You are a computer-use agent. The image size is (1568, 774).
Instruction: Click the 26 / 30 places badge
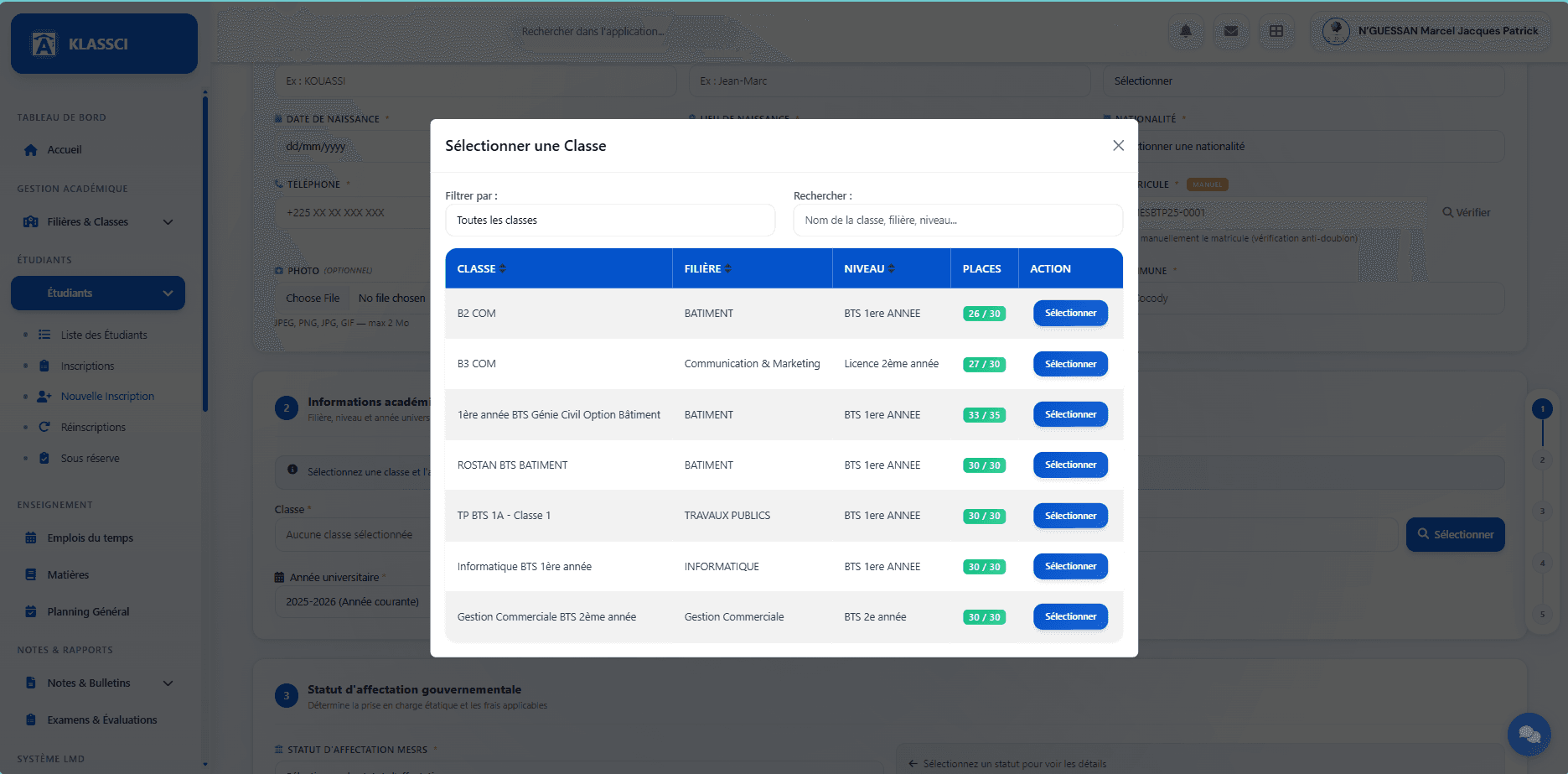[984, 314]
